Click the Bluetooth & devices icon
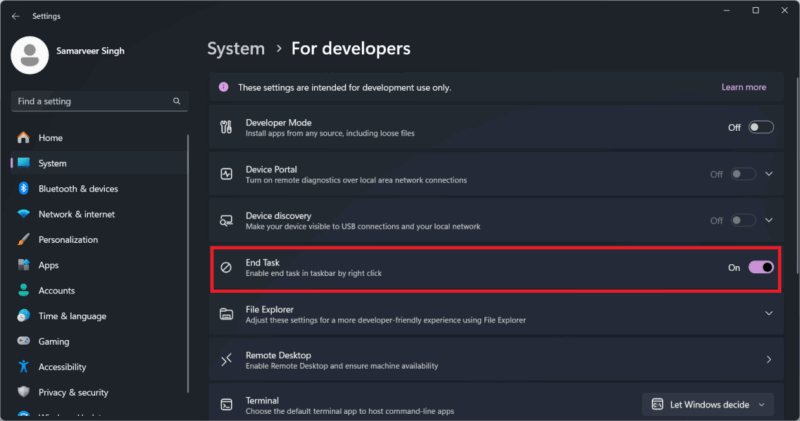The height and width of the screenshot is (421, 800). [23, 189]
